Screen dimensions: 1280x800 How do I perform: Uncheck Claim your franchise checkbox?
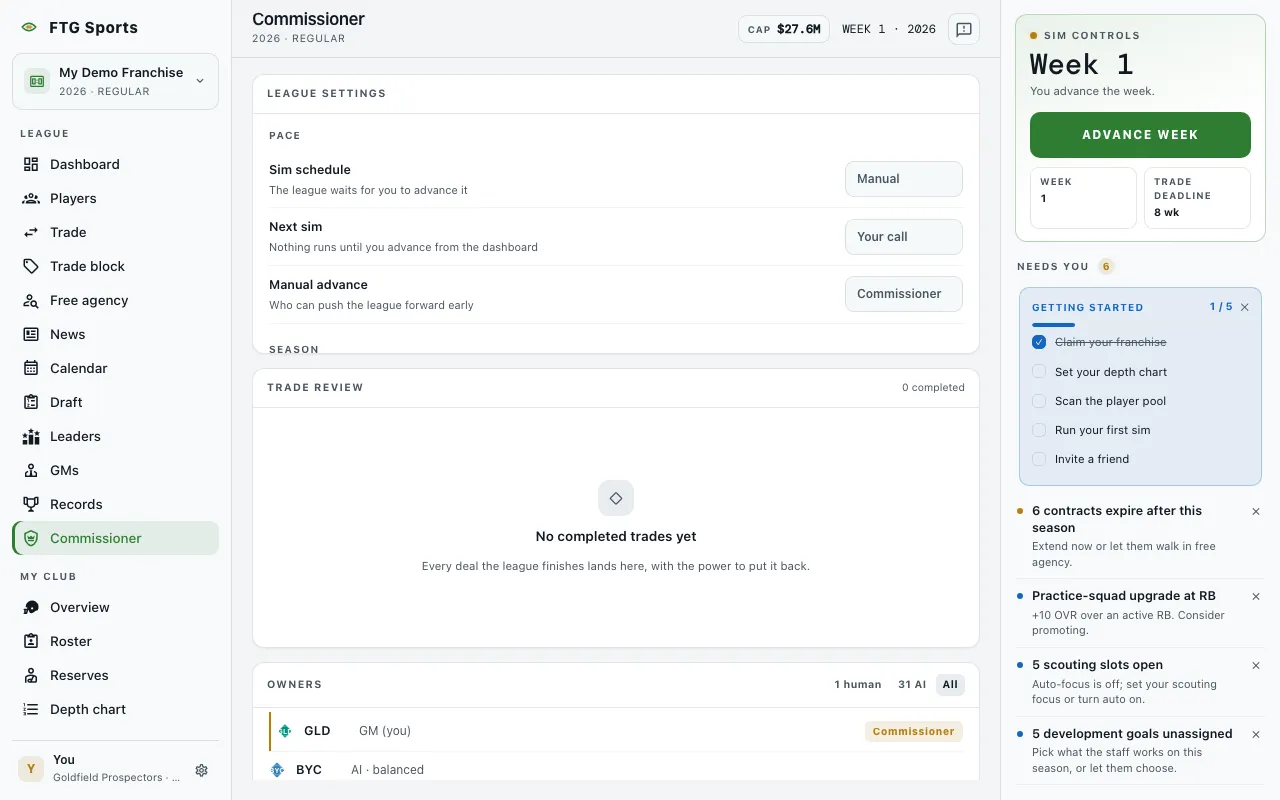point(1039,342)
